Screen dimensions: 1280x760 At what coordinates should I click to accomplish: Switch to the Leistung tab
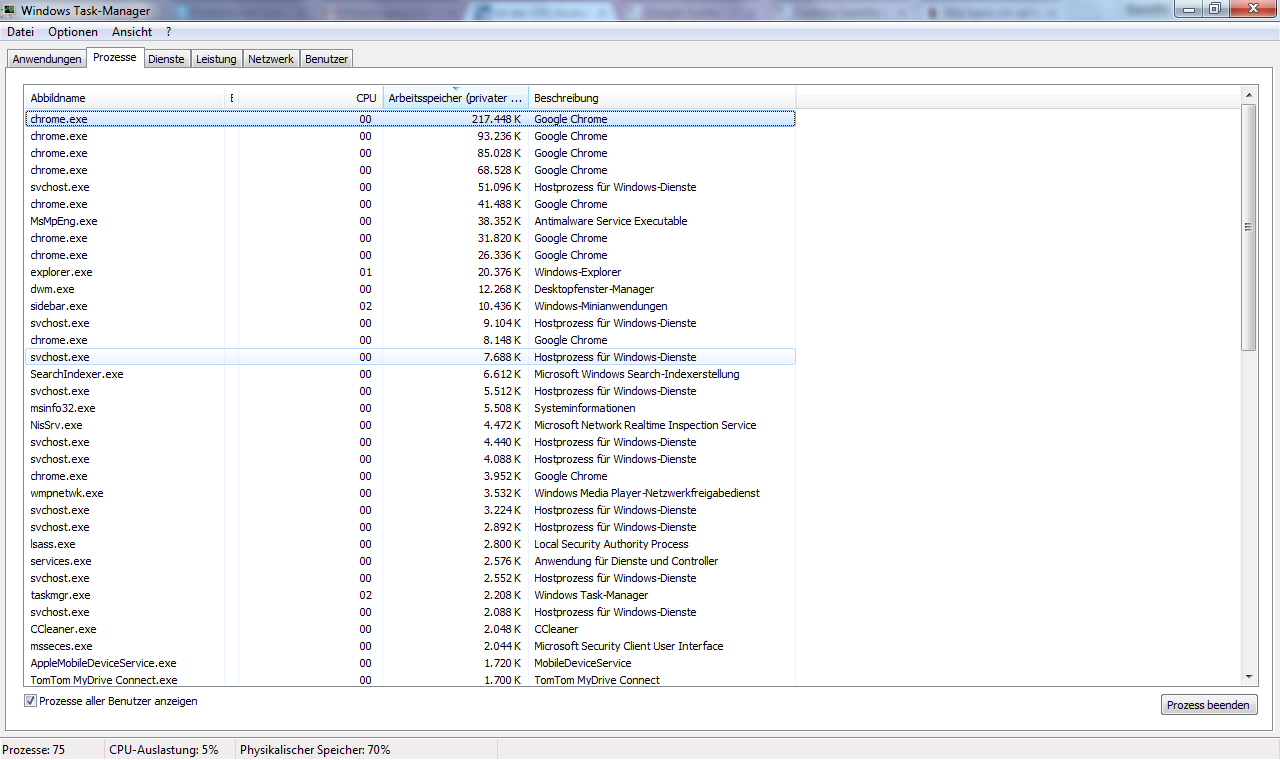216,59
